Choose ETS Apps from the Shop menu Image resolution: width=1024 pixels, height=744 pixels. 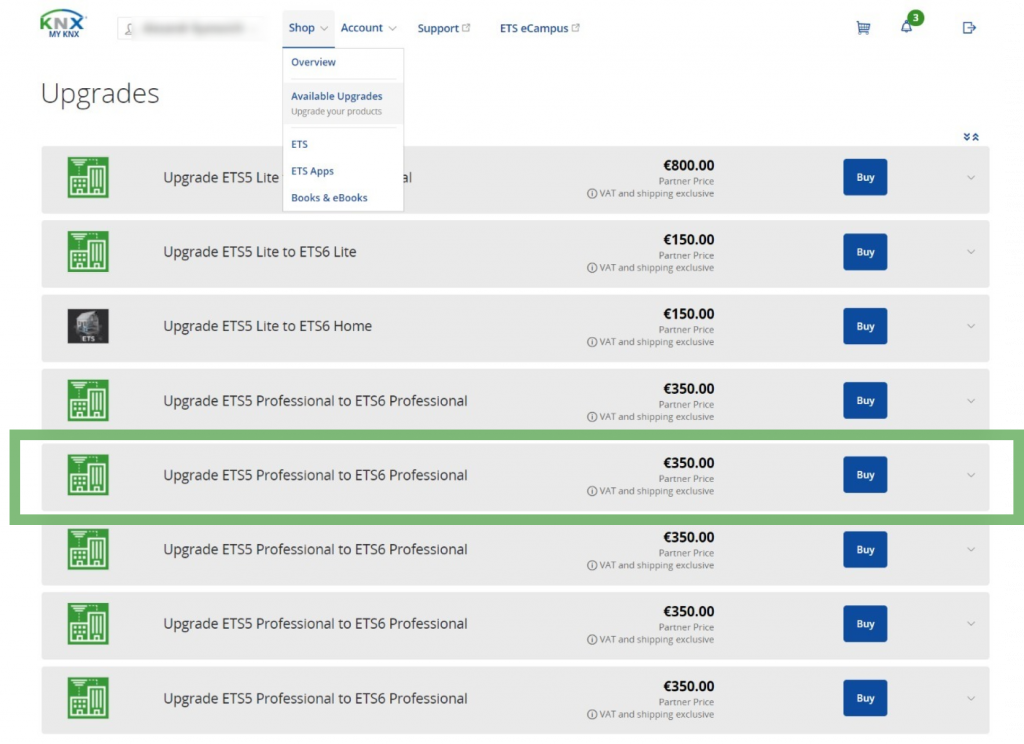coord(312,171)
